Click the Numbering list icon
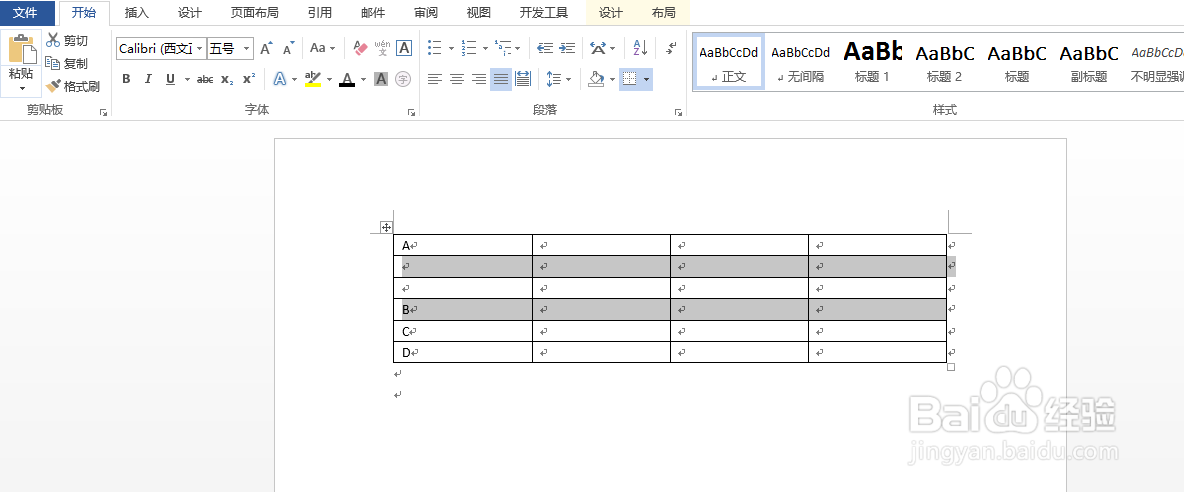The image size is (1184, 492). (x=469, y=48)
